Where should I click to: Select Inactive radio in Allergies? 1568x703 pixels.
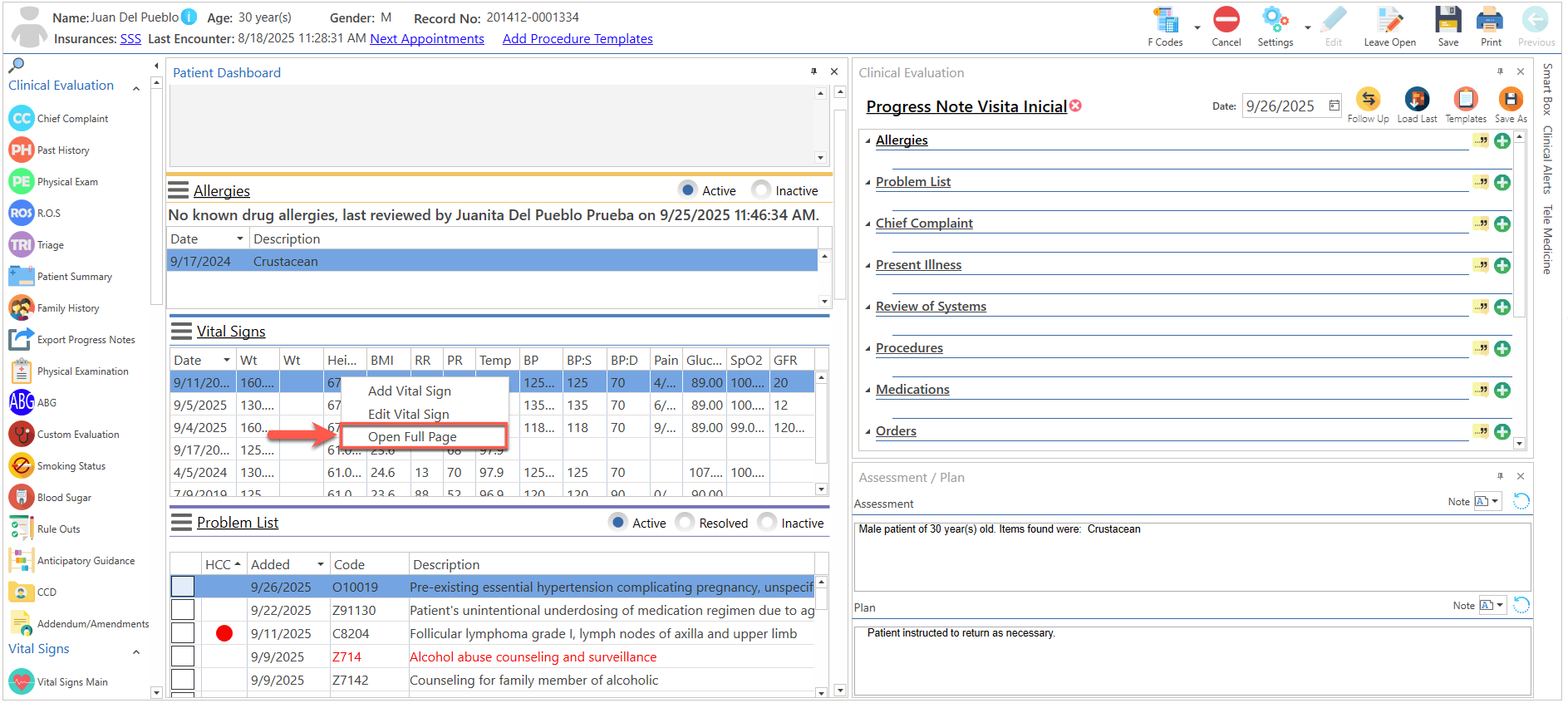pos(760,189)
